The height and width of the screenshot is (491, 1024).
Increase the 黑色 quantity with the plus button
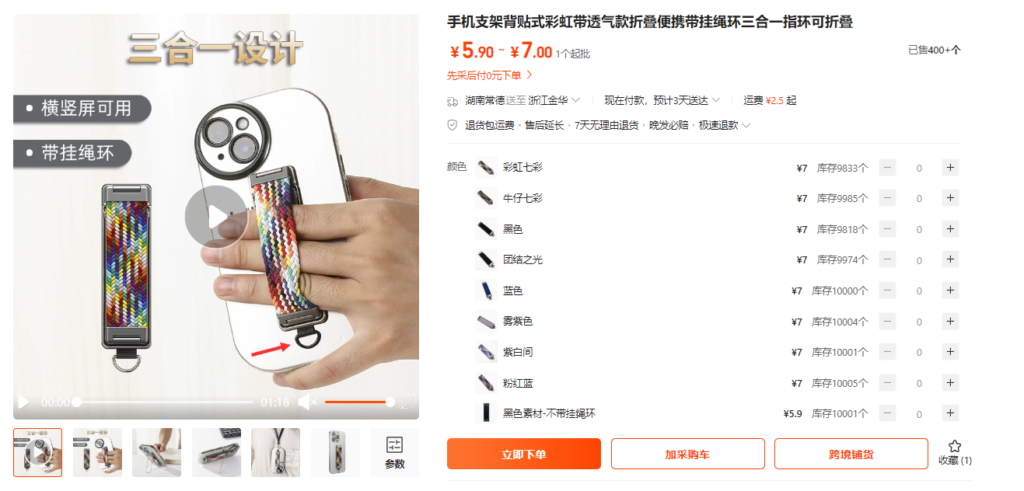[950, 229]
